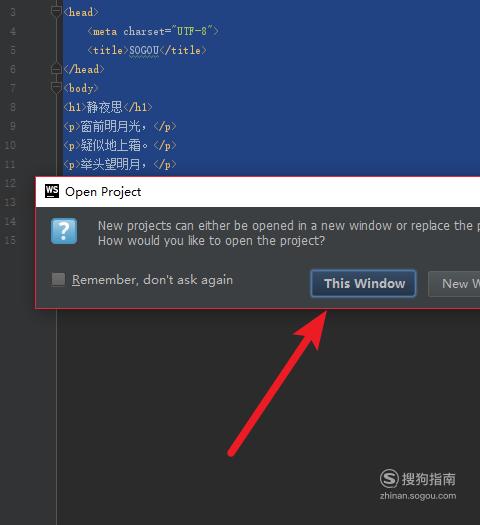
Task: Click line number 3 in gutter
Action: tap(12, 12)
